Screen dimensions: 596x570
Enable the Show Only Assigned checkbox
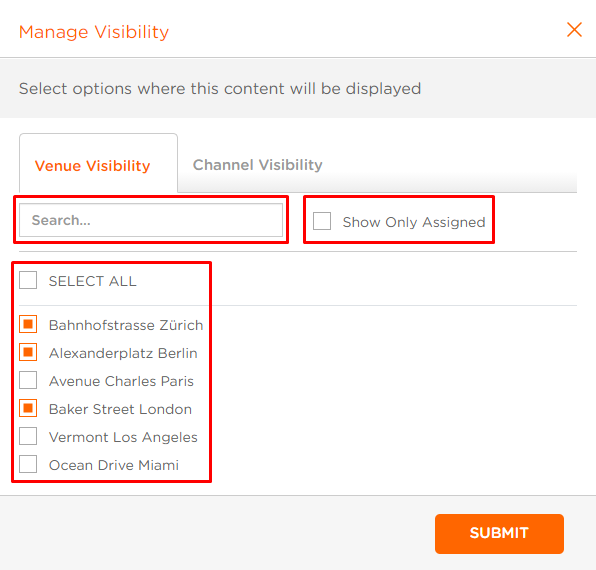click(322, 221)
